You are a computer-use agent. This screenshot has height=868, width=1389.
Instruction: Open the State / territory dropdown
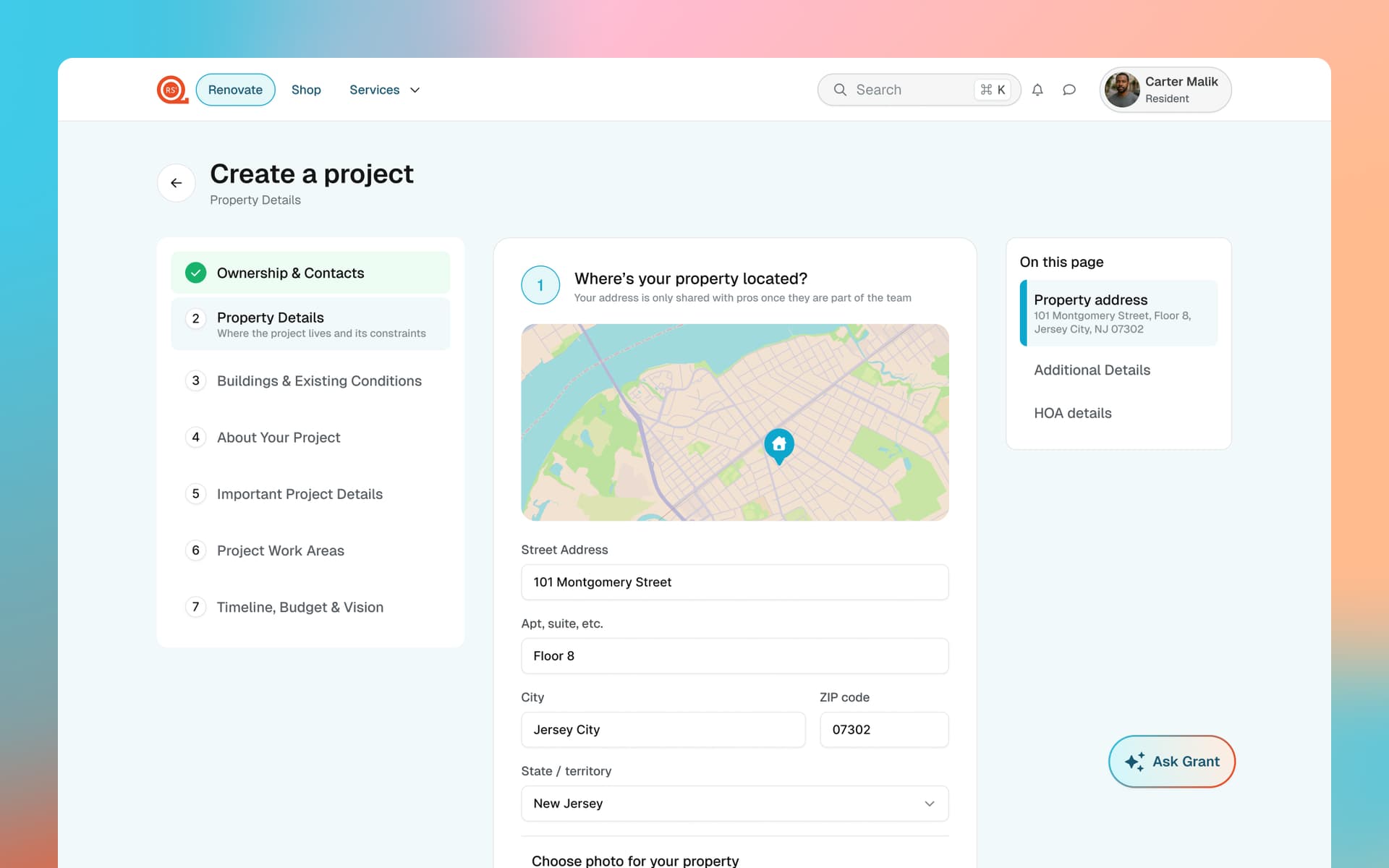(x=734, y=804)
